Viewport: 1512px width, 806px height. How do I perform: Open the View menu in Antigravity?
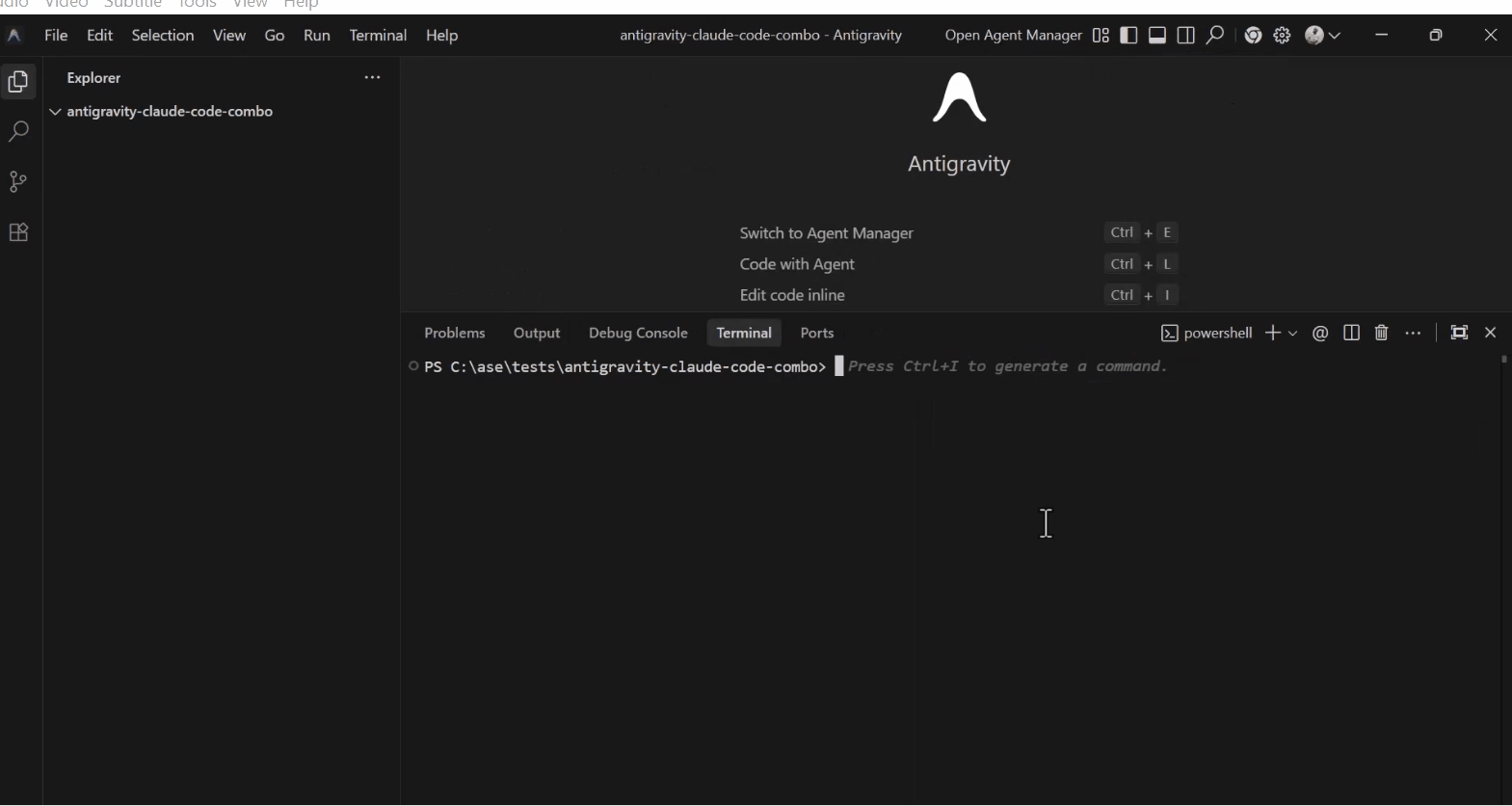pyautogui.click(x=229, y=36)
